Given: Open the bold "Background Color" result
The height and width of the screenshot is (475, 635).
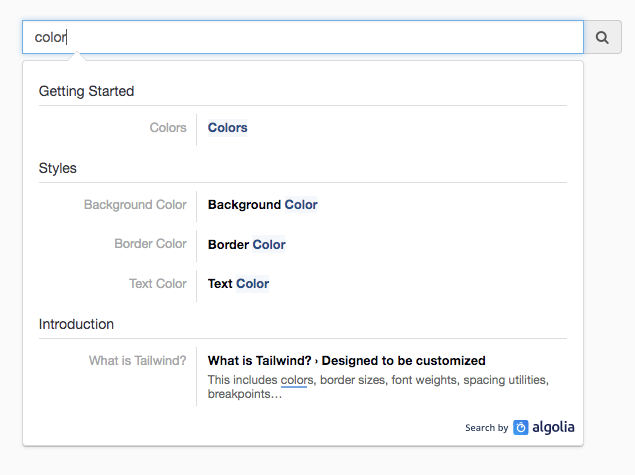Looking at the screenshot, I should click(x=263, y=205).
